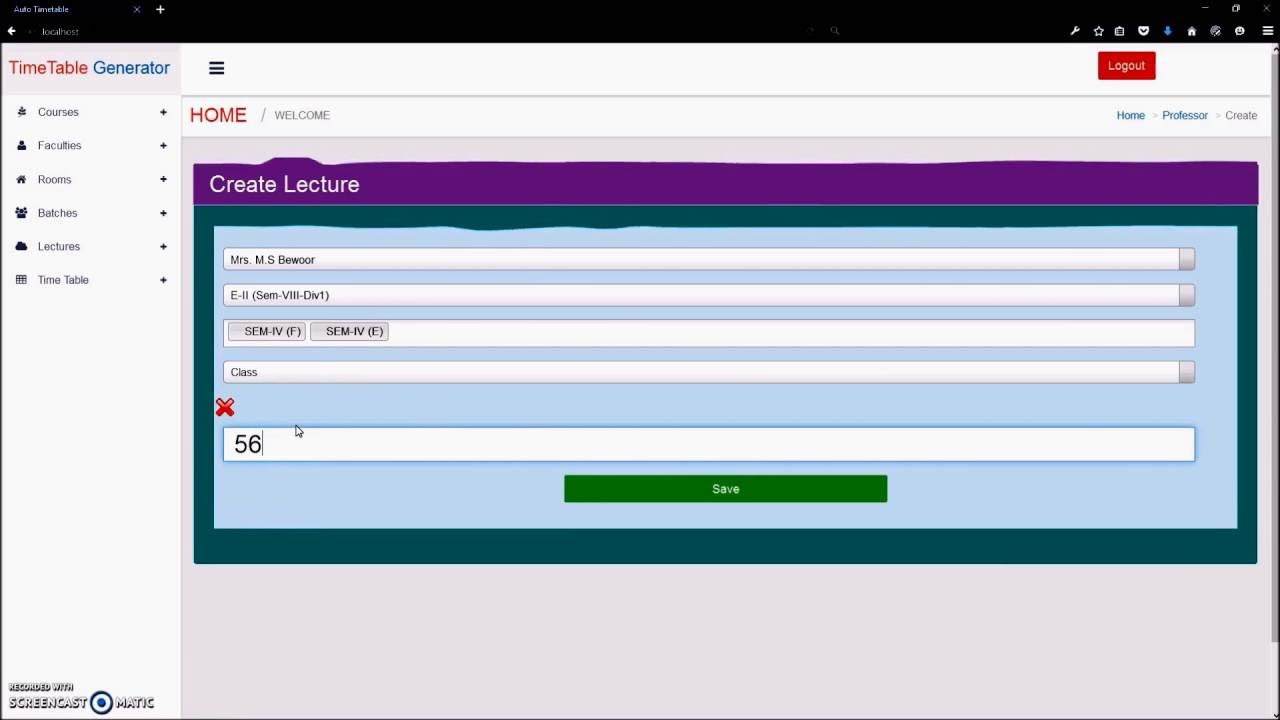Image resolution: width=1280 pixels, height=720 pixels.
Task: Expand Rooms menu plus sign
Action: coord(163,180)
